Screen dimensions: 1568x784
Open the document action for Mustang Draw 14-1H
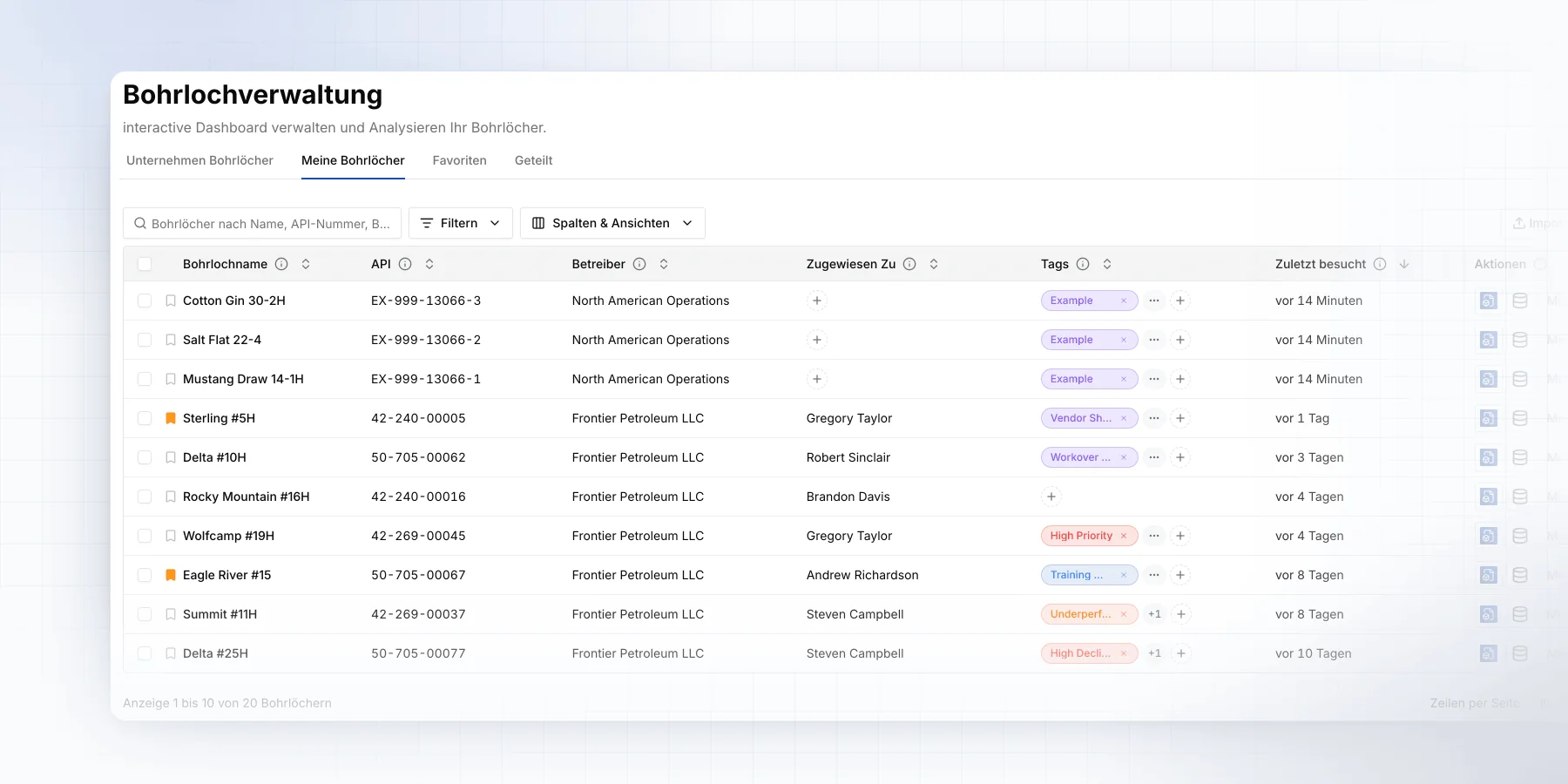pyautogui.click(x=1489, y=379)
